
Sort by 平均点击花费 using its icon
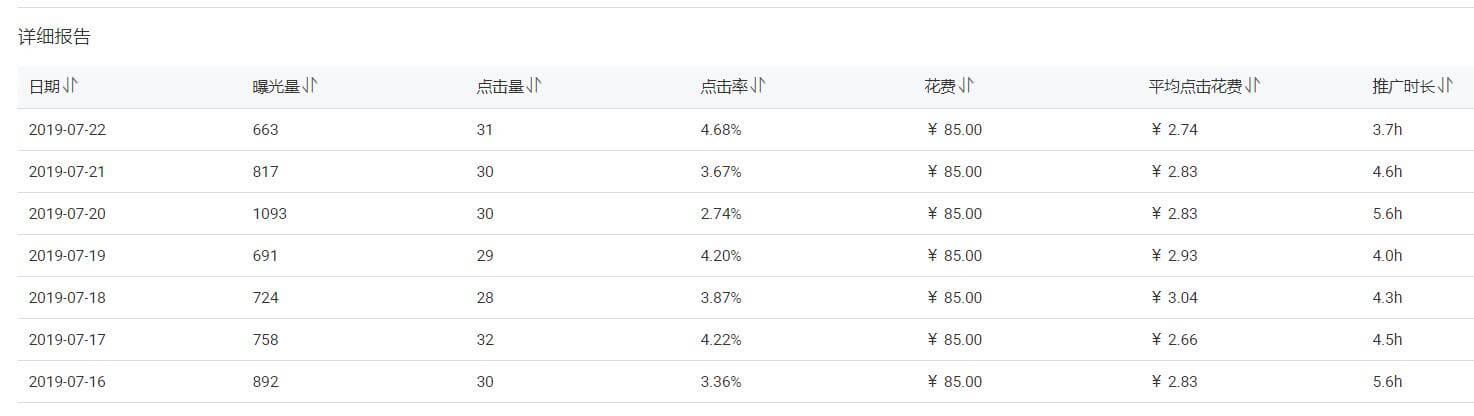pyautogui.click(x=1252, y=87)
